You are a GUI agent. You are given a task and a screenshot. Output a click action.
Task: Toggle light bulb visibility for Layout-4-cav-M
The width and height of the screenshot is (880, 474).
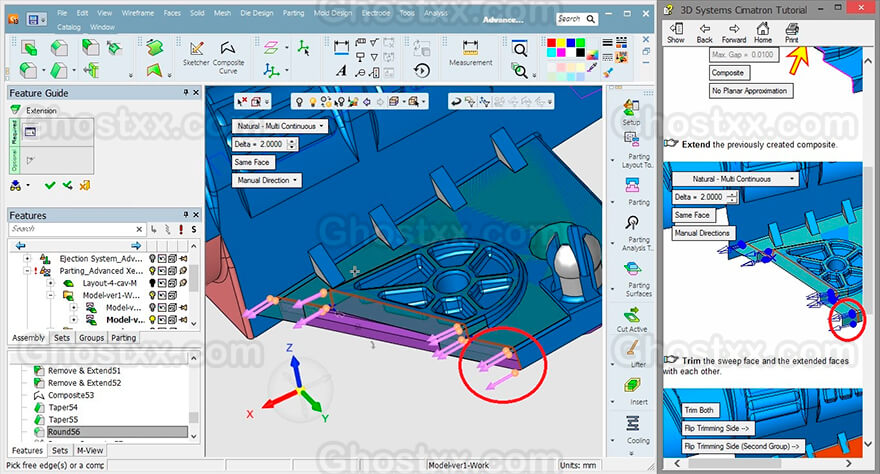pos(152,283)
